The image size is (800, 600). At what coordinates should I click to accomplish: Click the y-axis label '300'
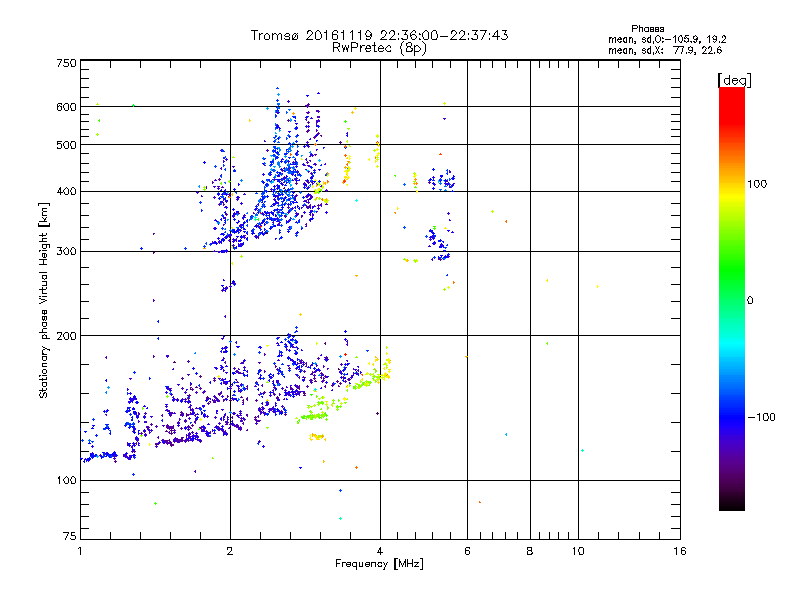click(x=66, y=252)
